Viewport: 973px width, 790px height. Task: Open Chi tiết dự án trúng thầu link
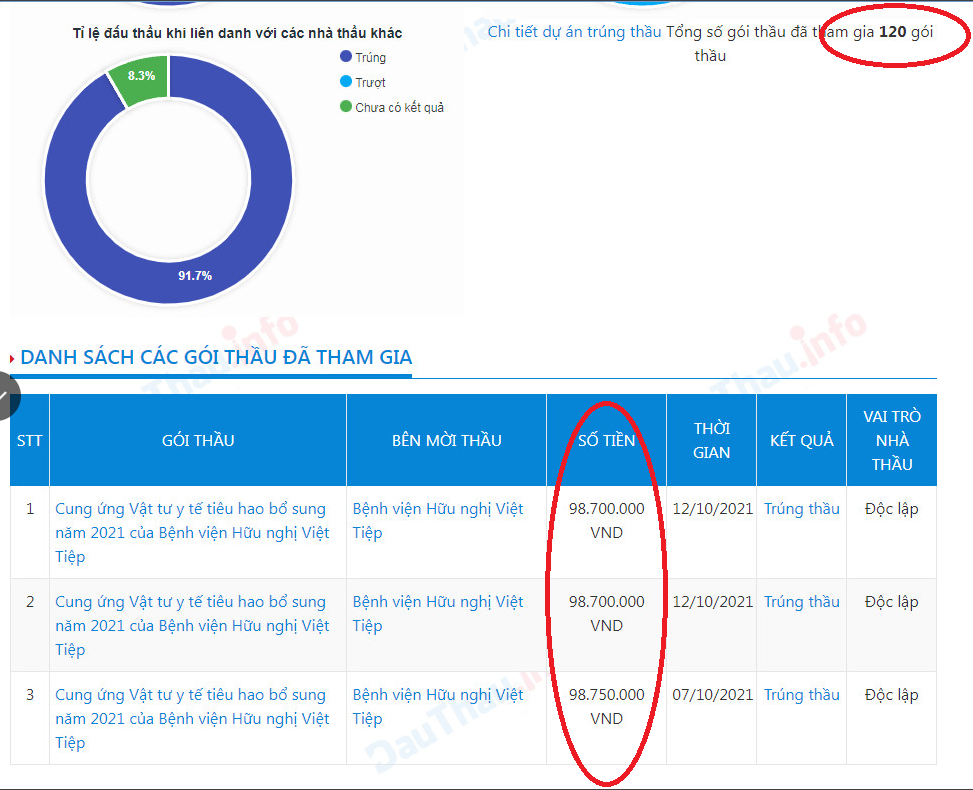574,32
